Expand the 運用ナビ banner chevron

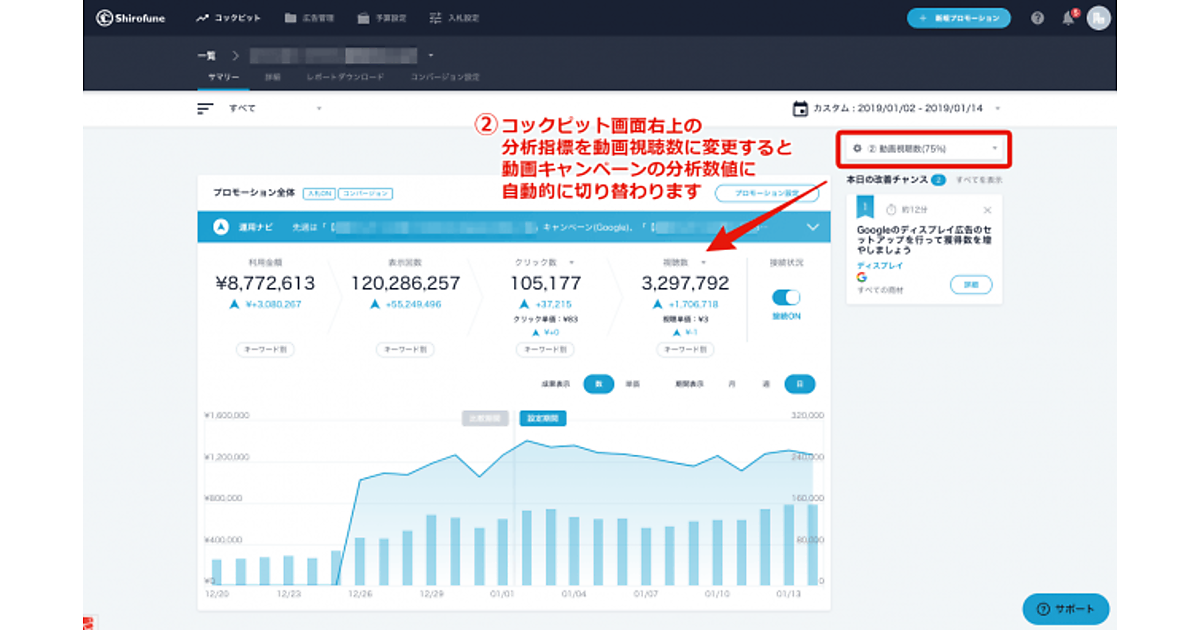[812, 227]
